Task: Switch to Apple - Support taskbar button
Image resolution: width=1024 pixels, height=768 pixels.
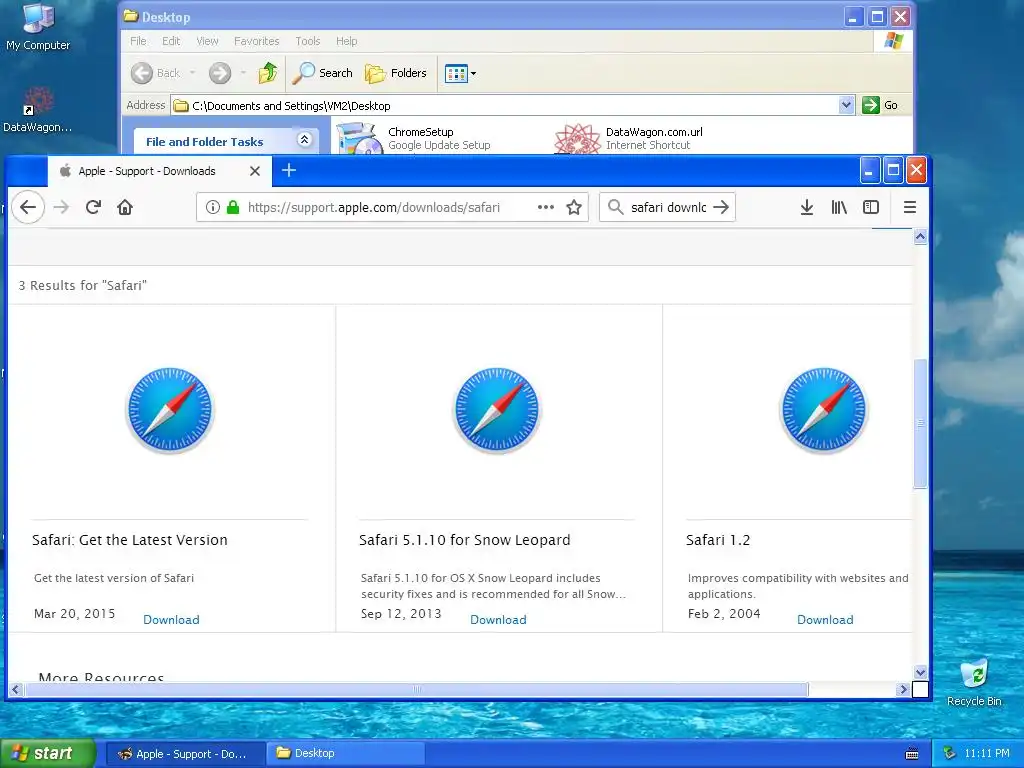Action: (184, 754)
